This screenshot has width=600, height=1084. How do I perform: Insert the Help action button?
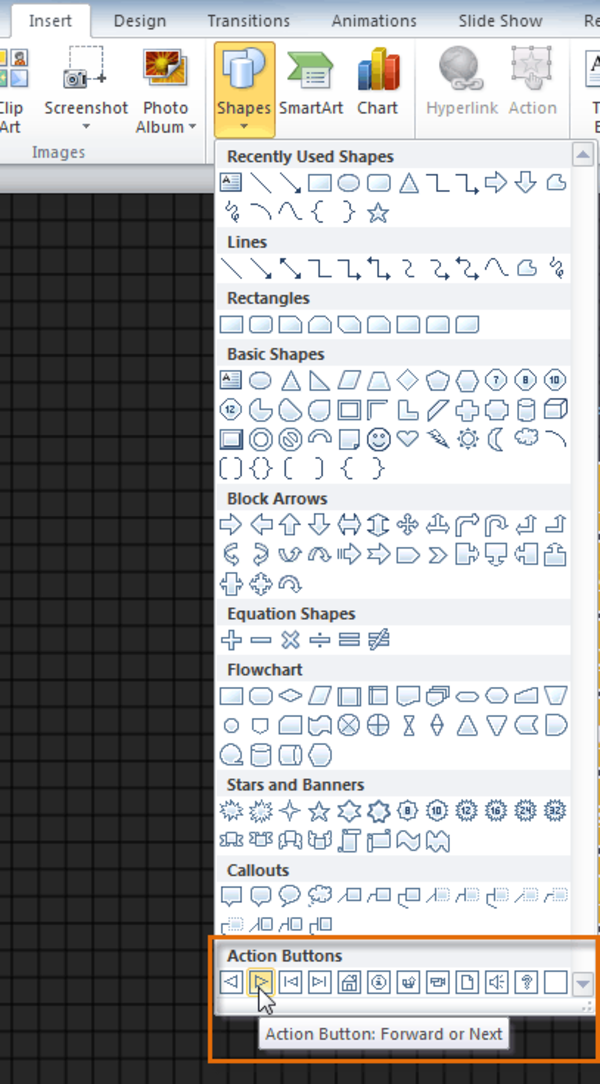(526, 982)
